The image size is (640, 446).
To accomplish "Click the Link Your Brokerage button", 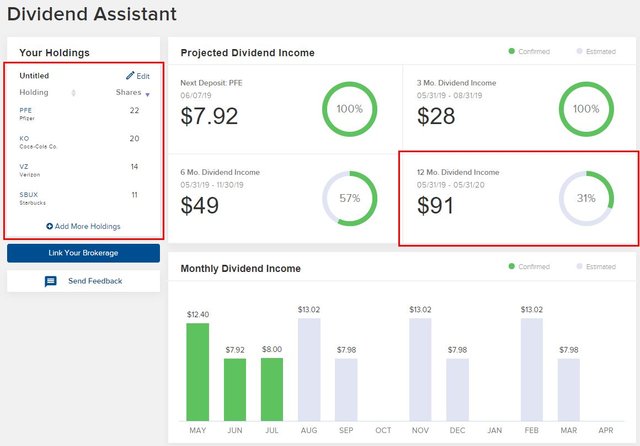I will tap(83, 253).
